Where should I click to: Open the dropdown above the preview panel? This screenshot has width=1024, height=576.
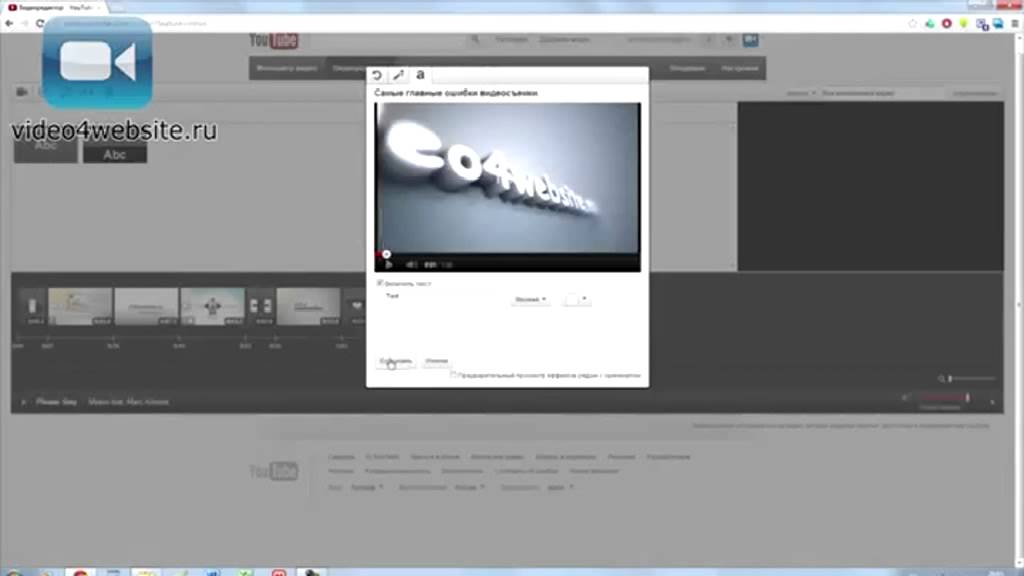tap(801, 93)
